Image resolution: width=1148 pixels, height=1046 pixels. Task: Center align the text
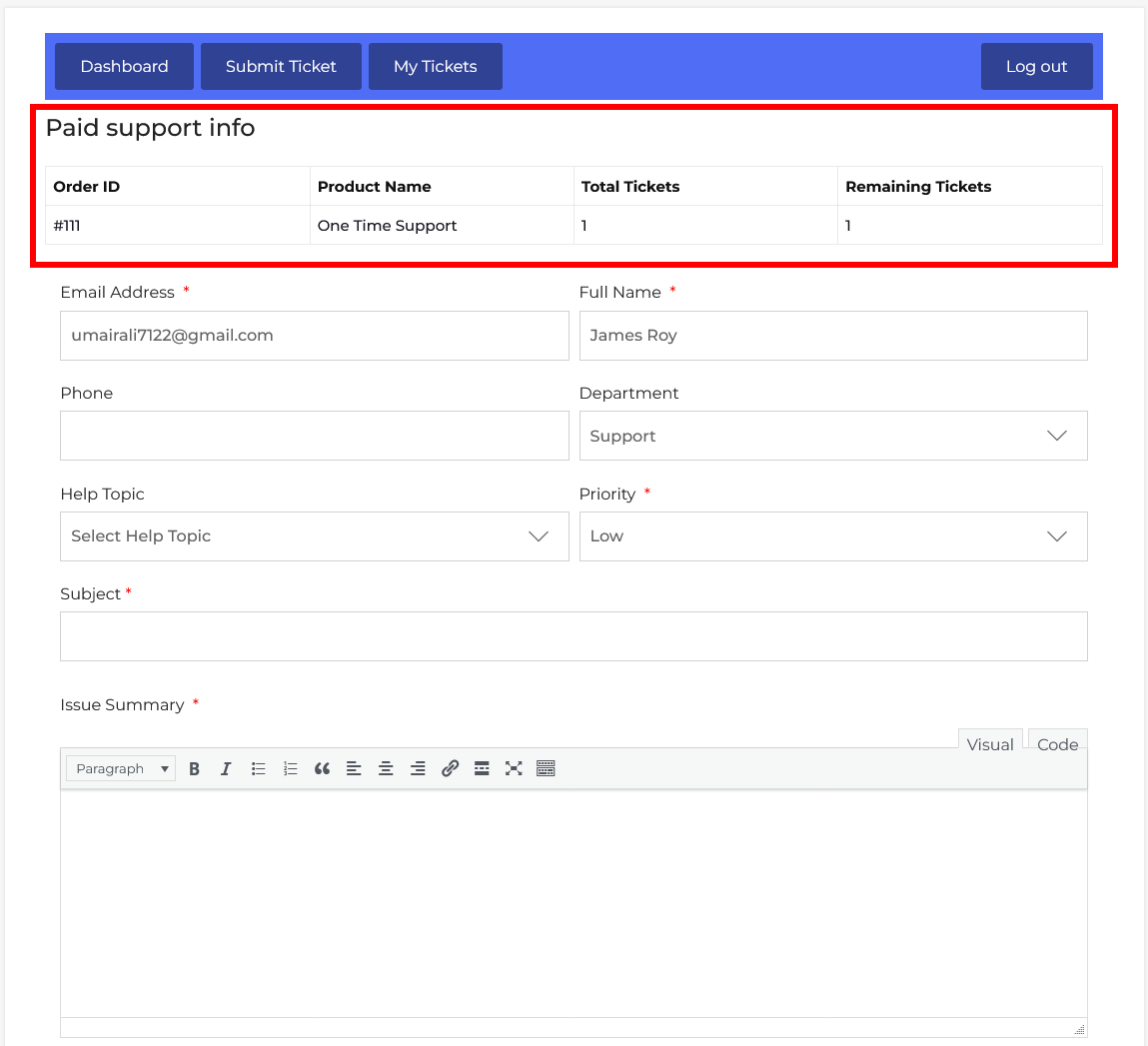[x=386, y=768]
